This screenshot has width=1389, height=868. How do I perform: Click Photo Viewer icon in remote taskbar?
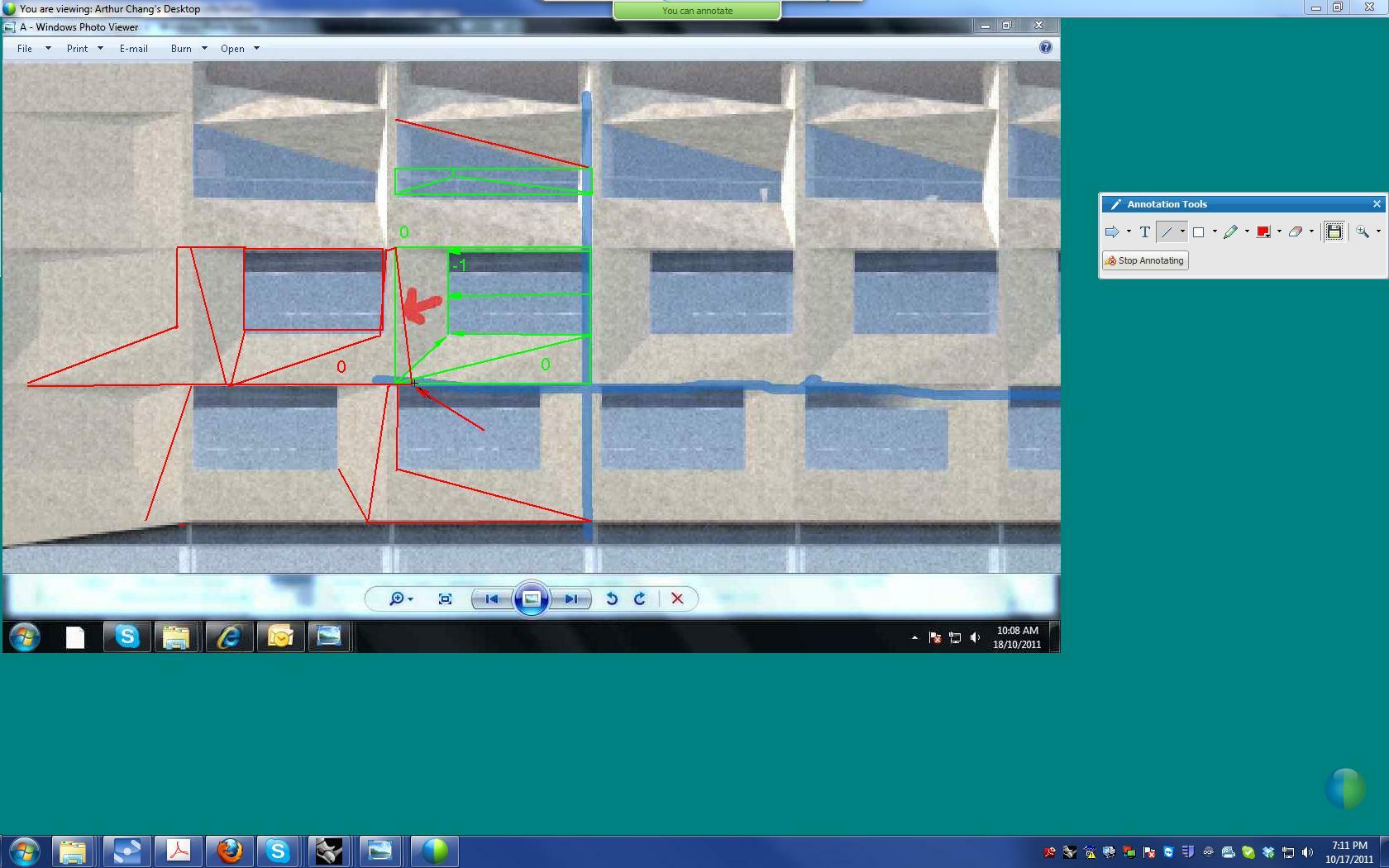(x=329, y=637)
